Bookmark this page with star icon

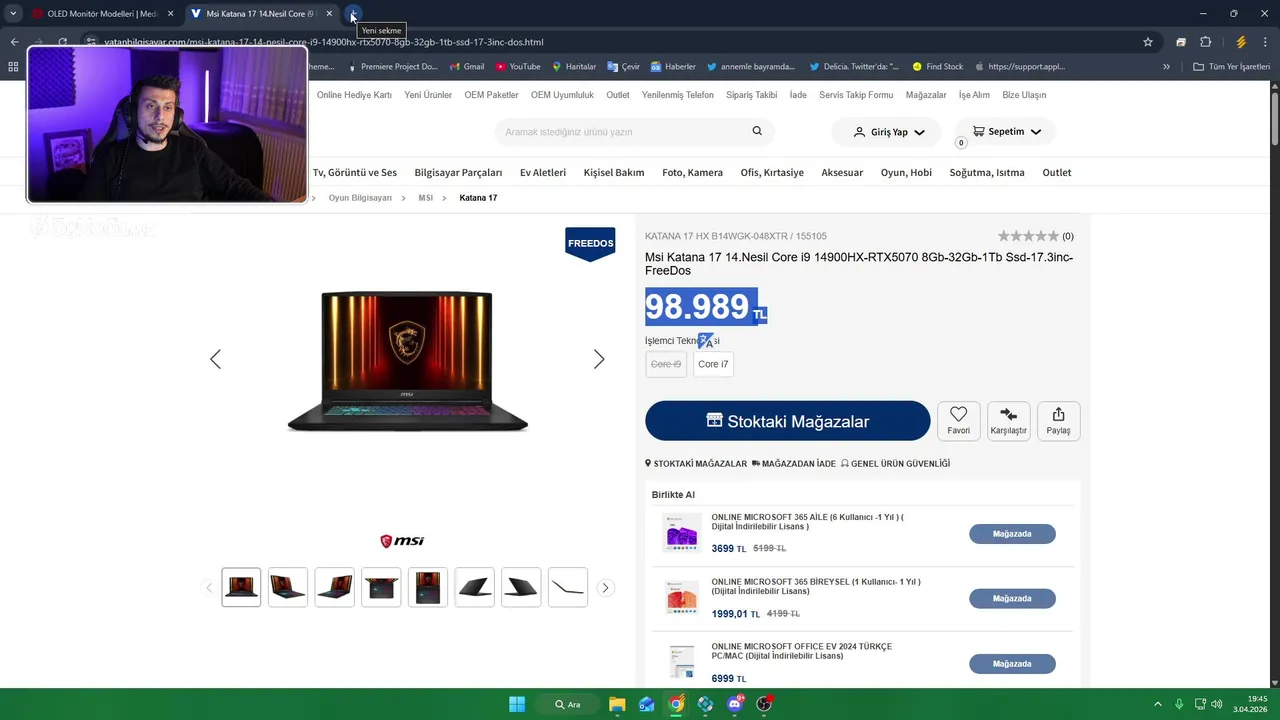click(1148, 42)
